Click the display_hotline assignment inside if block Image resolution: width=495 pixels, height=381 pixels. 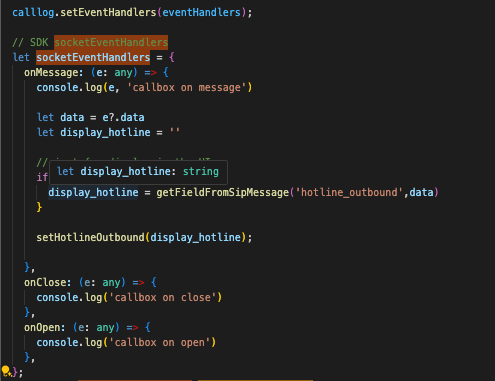[93, 192]
